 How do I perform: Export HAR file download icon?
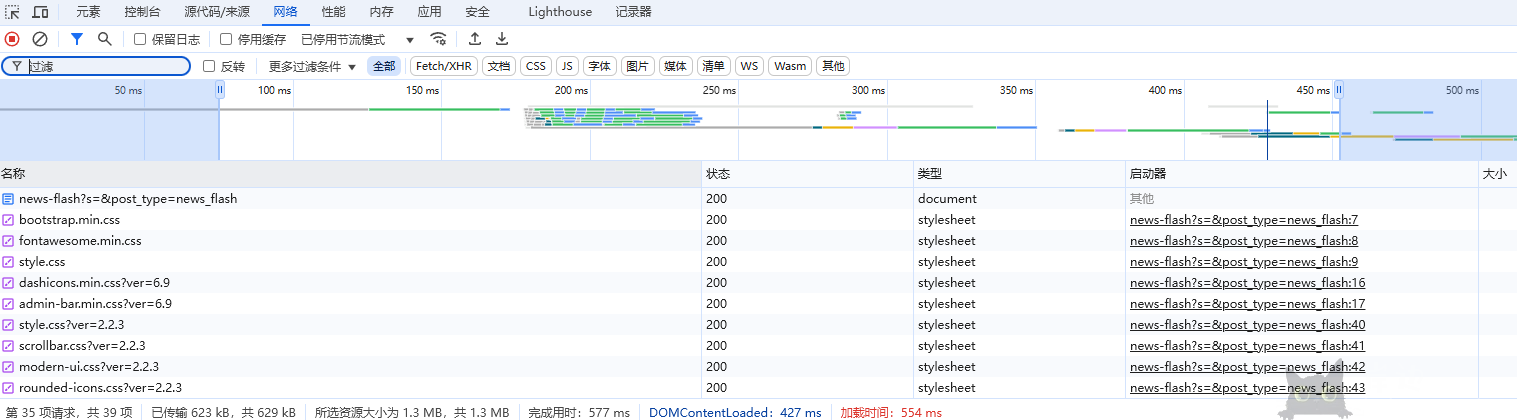point(502,39)
